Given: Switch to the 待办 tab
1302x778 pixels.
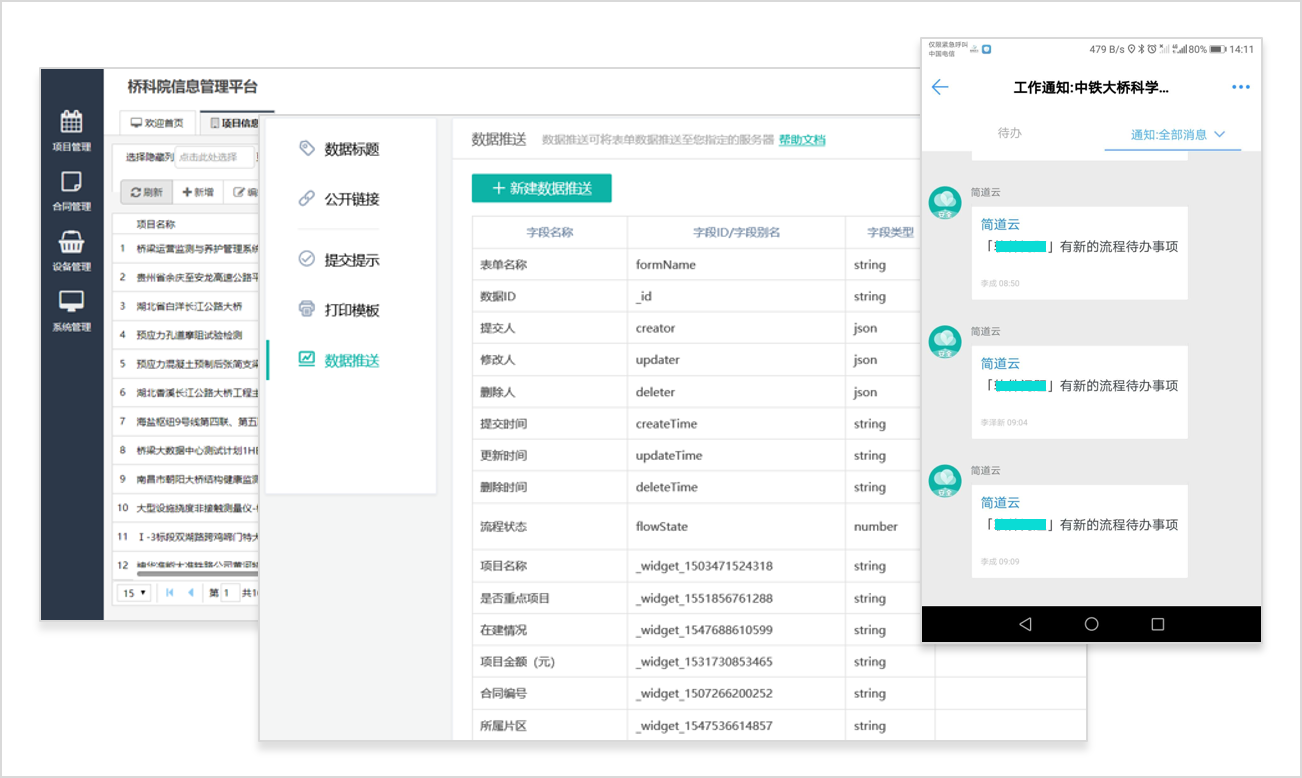Looking at the screenshot, I should [x=1012, y=131].
